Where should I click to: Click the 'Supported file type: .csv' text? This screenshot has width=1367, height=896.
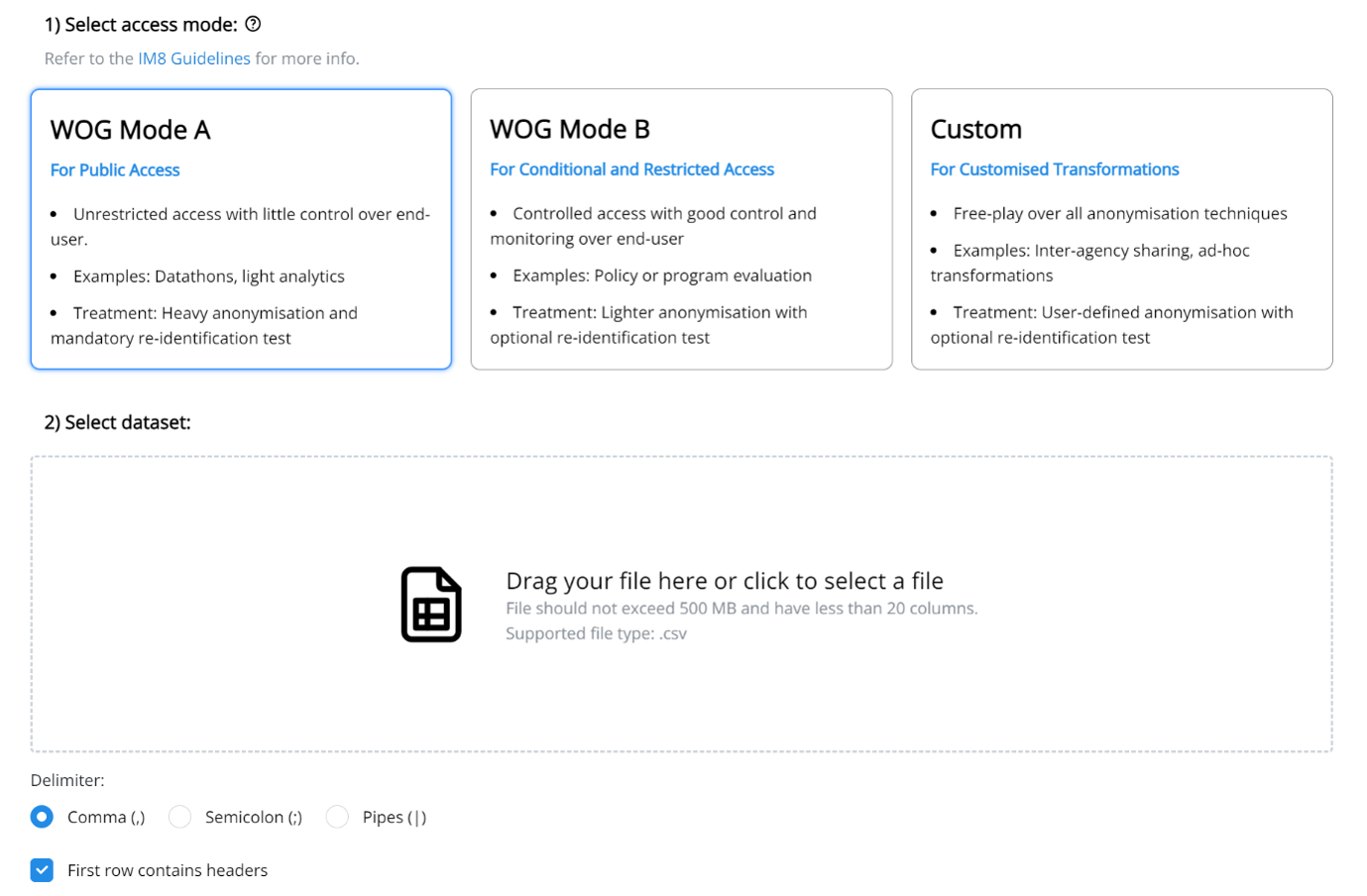596,633
